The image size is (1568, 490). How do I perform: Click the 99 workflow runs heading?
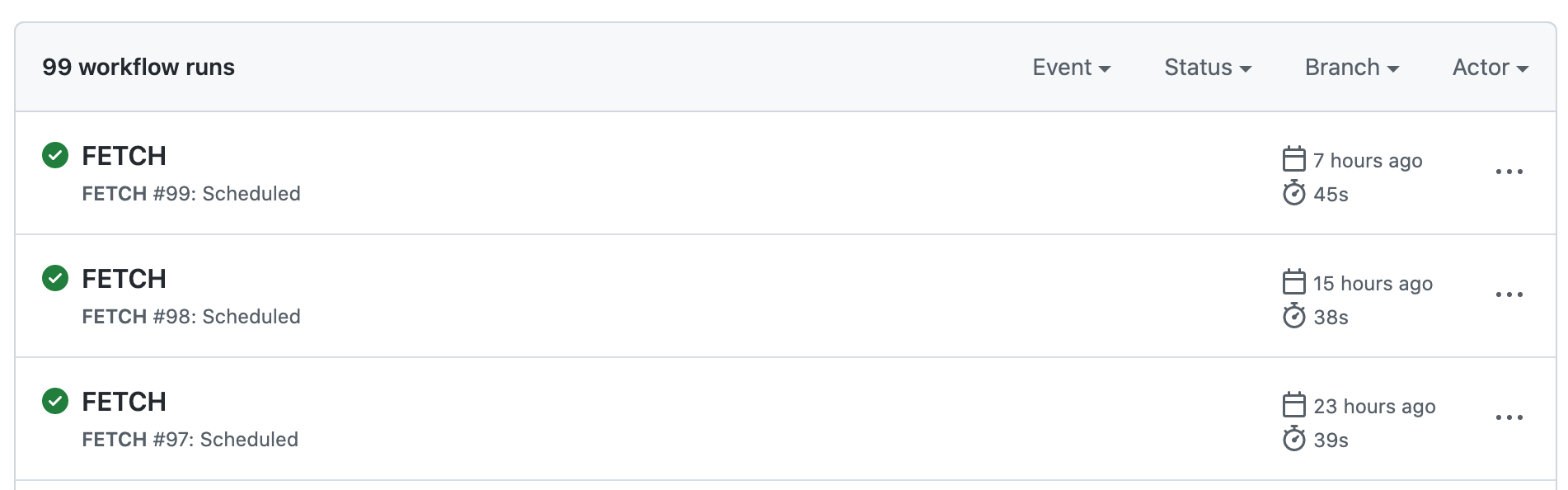click(x=138, y=68)
